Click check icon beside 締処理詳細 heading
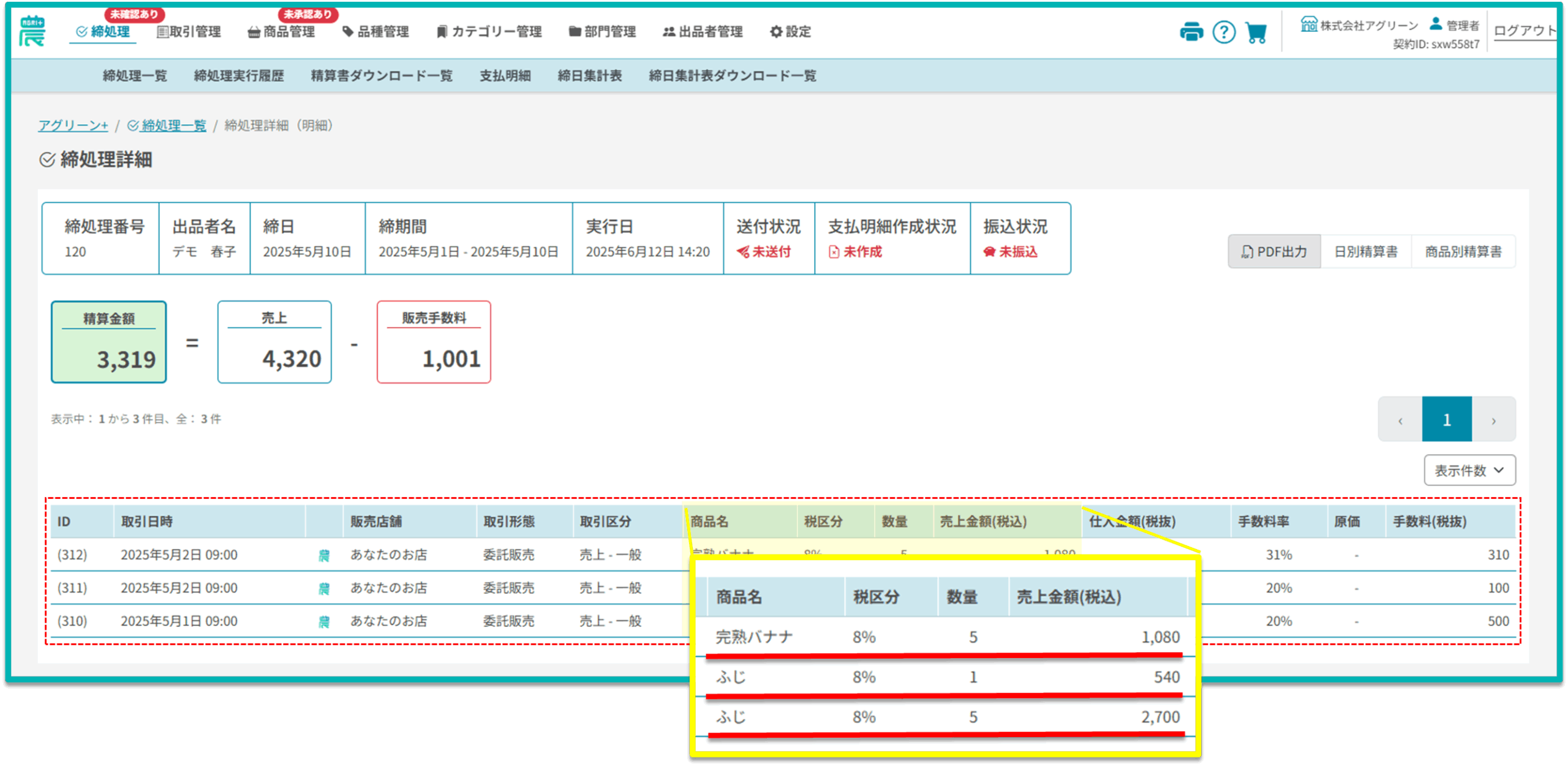 coord(47,160)
